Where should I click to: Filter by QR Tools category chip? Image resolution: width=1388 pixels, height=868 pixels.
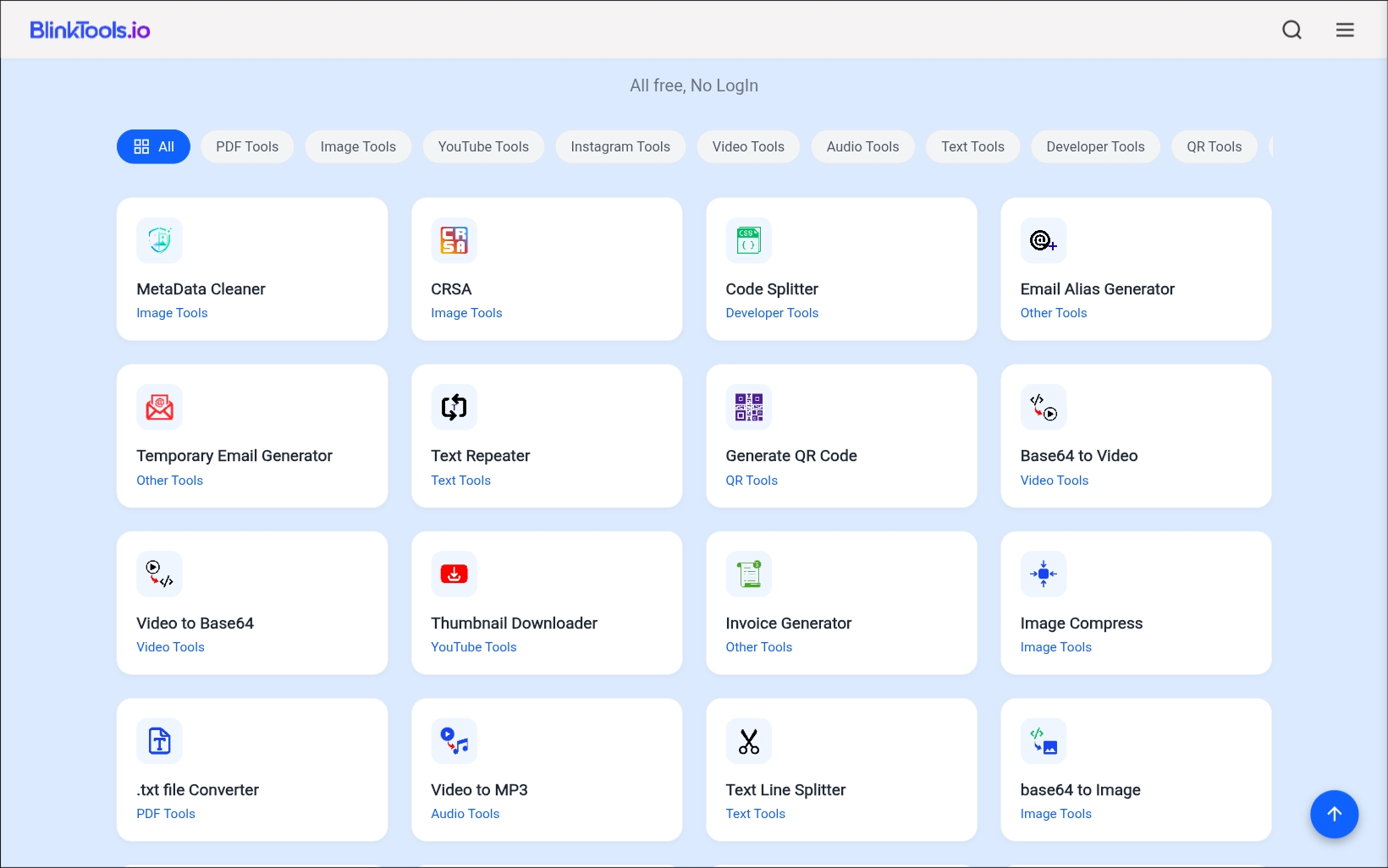click(x=1214, y=146)
